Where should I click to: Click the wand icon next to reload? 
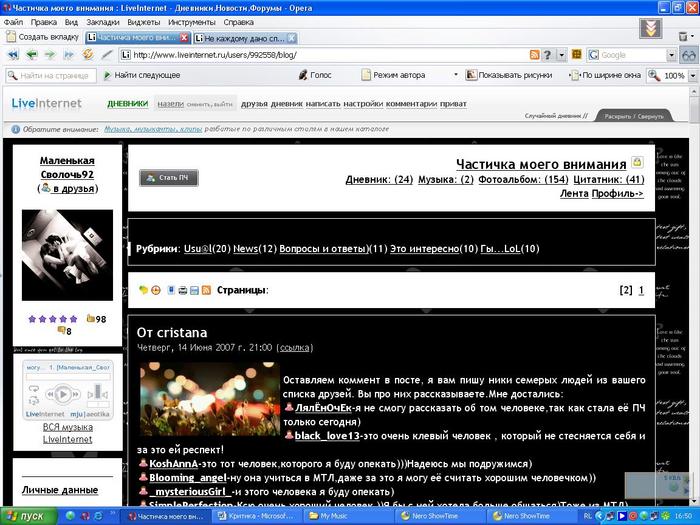pyautogui.click(x=107, y=54)
